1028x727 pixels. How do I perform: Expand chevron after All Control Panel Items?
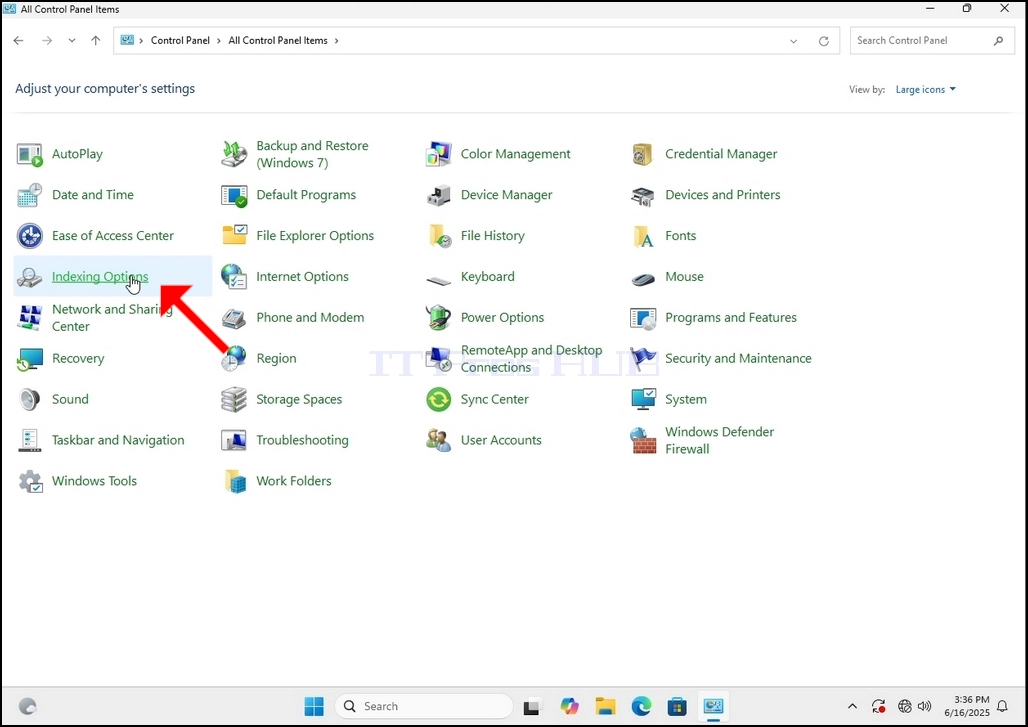point(336,41)
